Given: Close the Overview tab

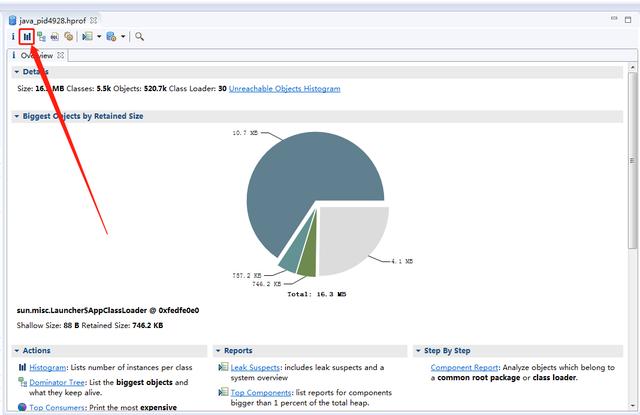Looking at the screenshot, I should coord(60,55).
